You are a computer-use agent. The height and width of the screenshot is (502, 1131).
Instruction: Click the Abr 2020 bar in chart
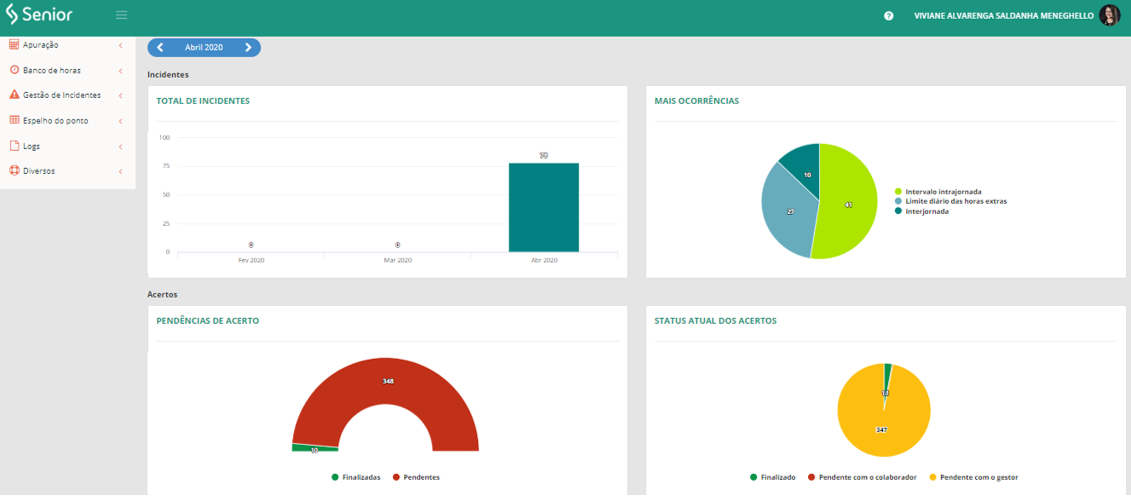pos(543,207)
